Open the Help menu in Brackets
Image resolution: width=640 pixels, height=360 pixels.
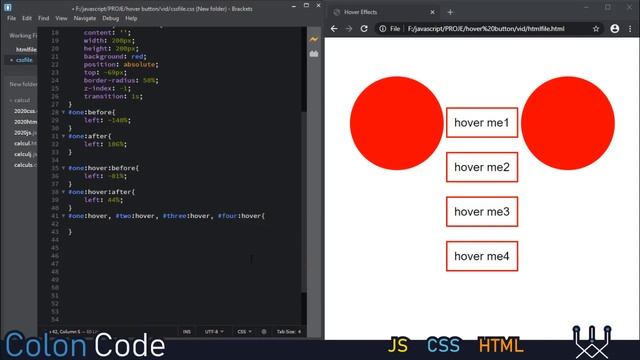tap(131, 18)
